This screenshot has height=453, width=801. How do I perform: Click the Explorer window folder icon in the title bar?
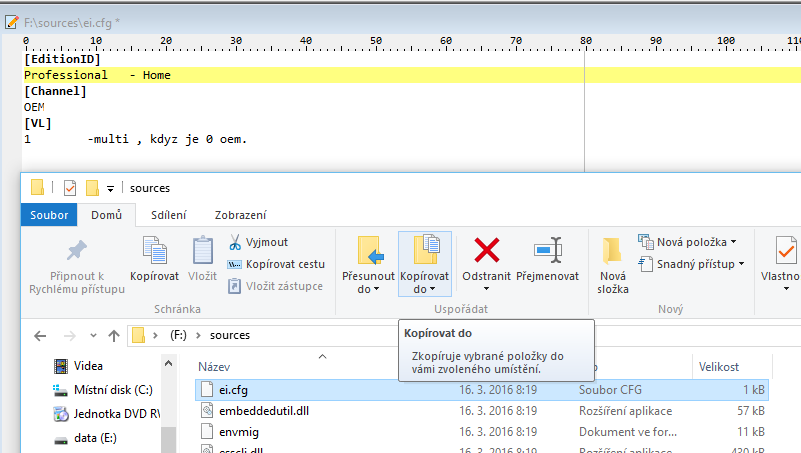[37, 187]
